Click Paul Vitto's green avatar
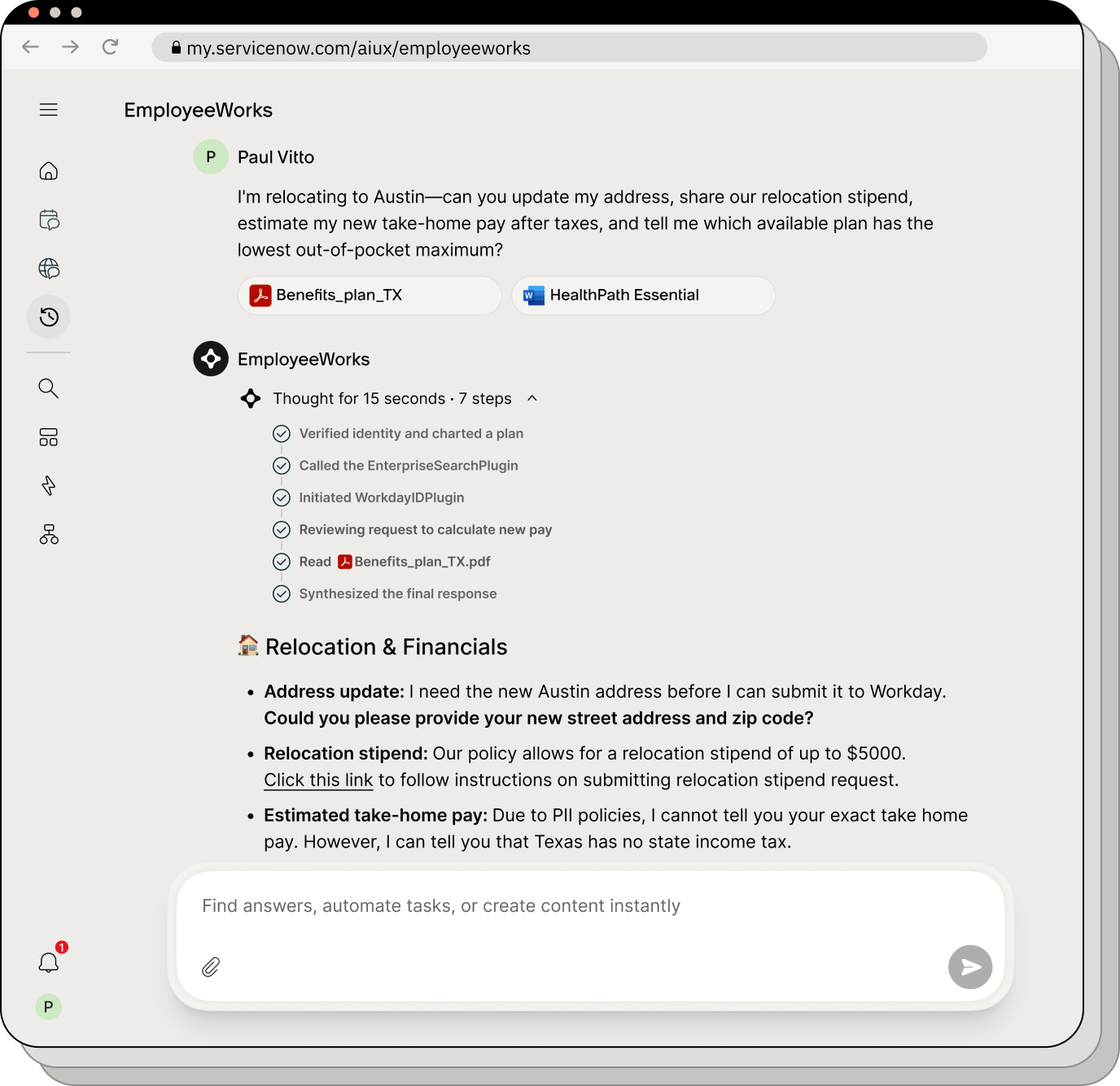The width and height of the screenshot is (1120, 1086). pyautogui.click(x=211, y=157)
